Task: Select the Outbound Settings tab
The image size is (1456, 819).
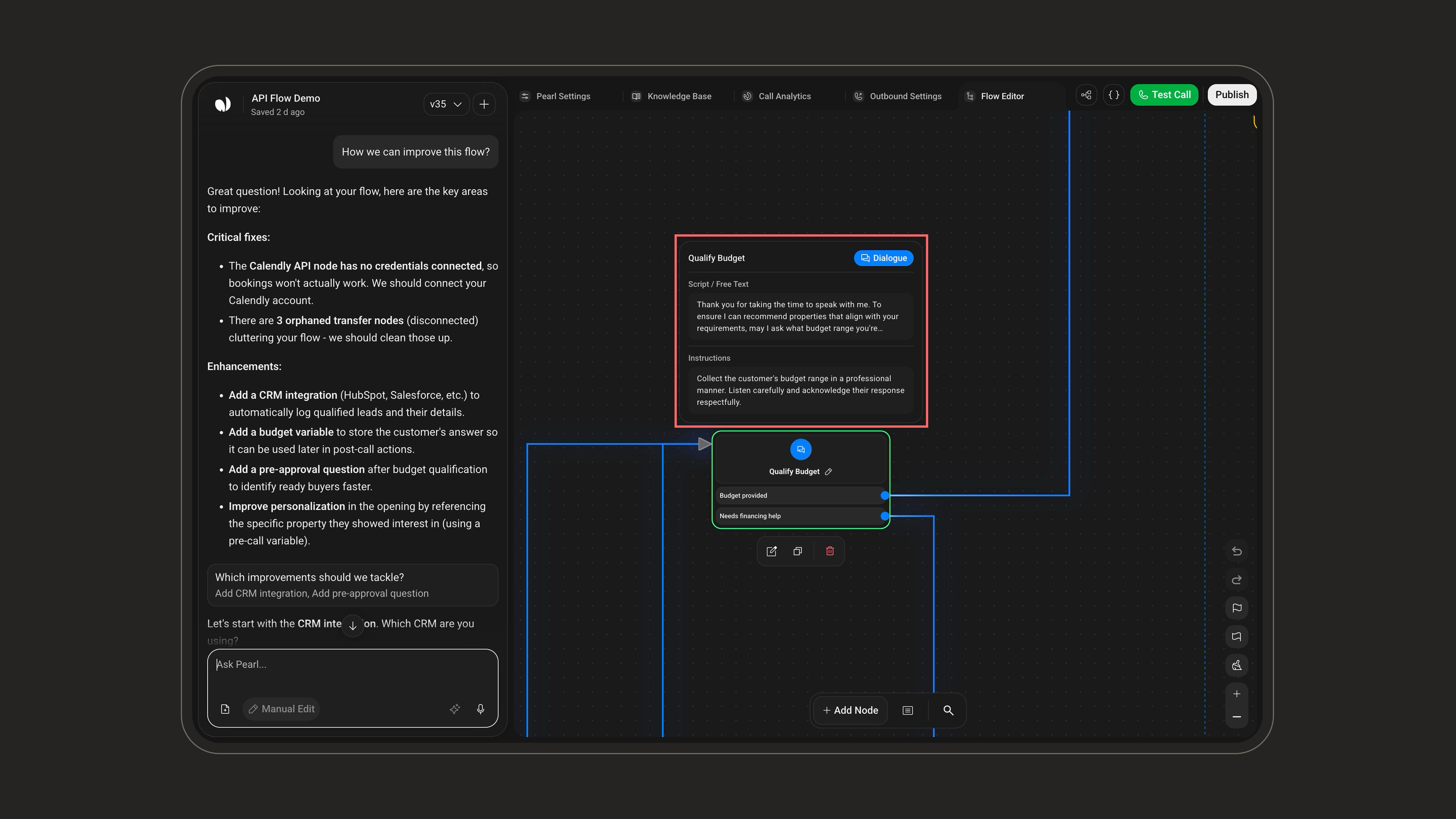Action: (x=897, y=96)
